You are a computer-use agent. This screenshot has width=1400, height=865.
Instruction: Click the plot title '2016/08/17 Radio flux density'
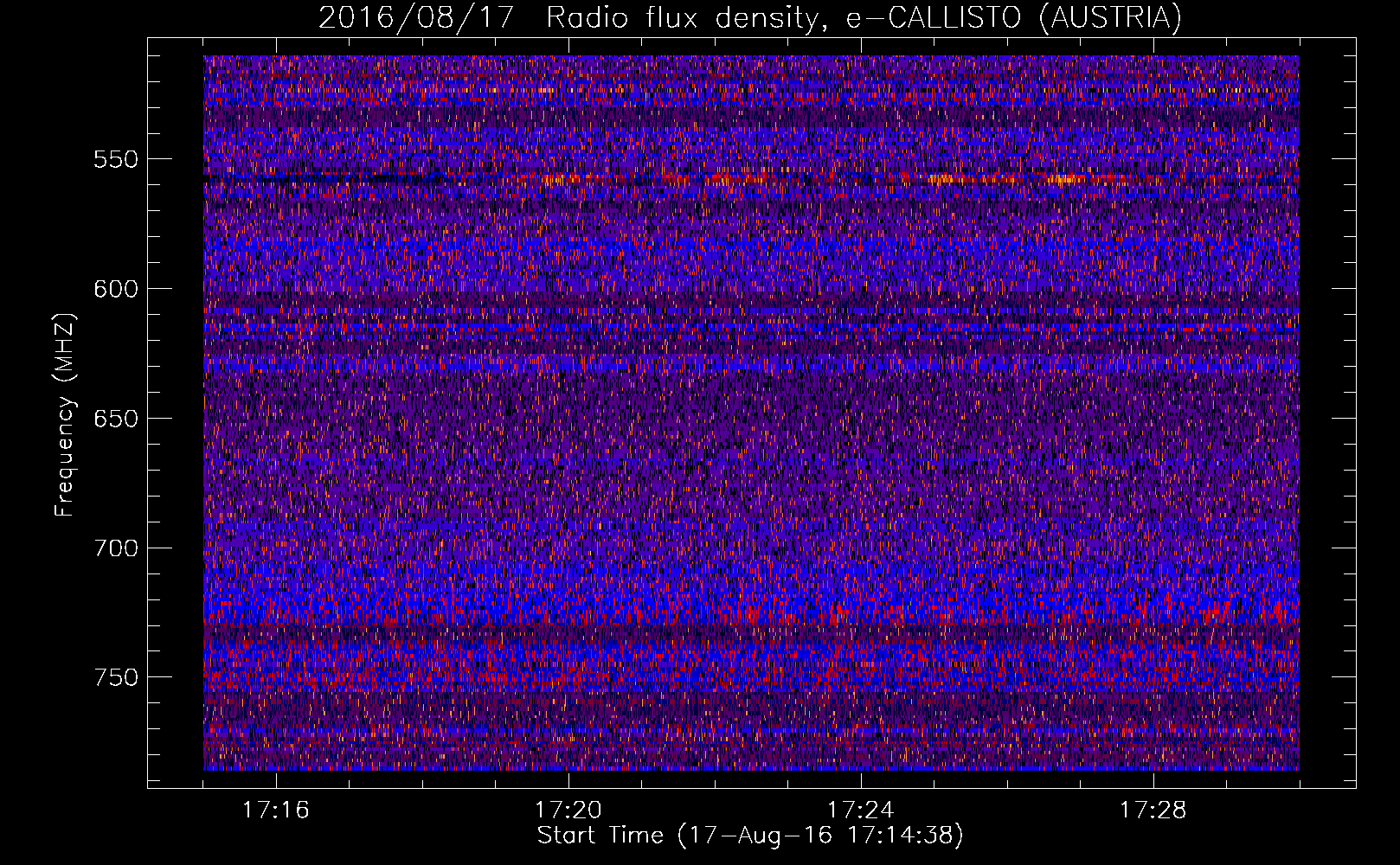[x=750, y=17]
